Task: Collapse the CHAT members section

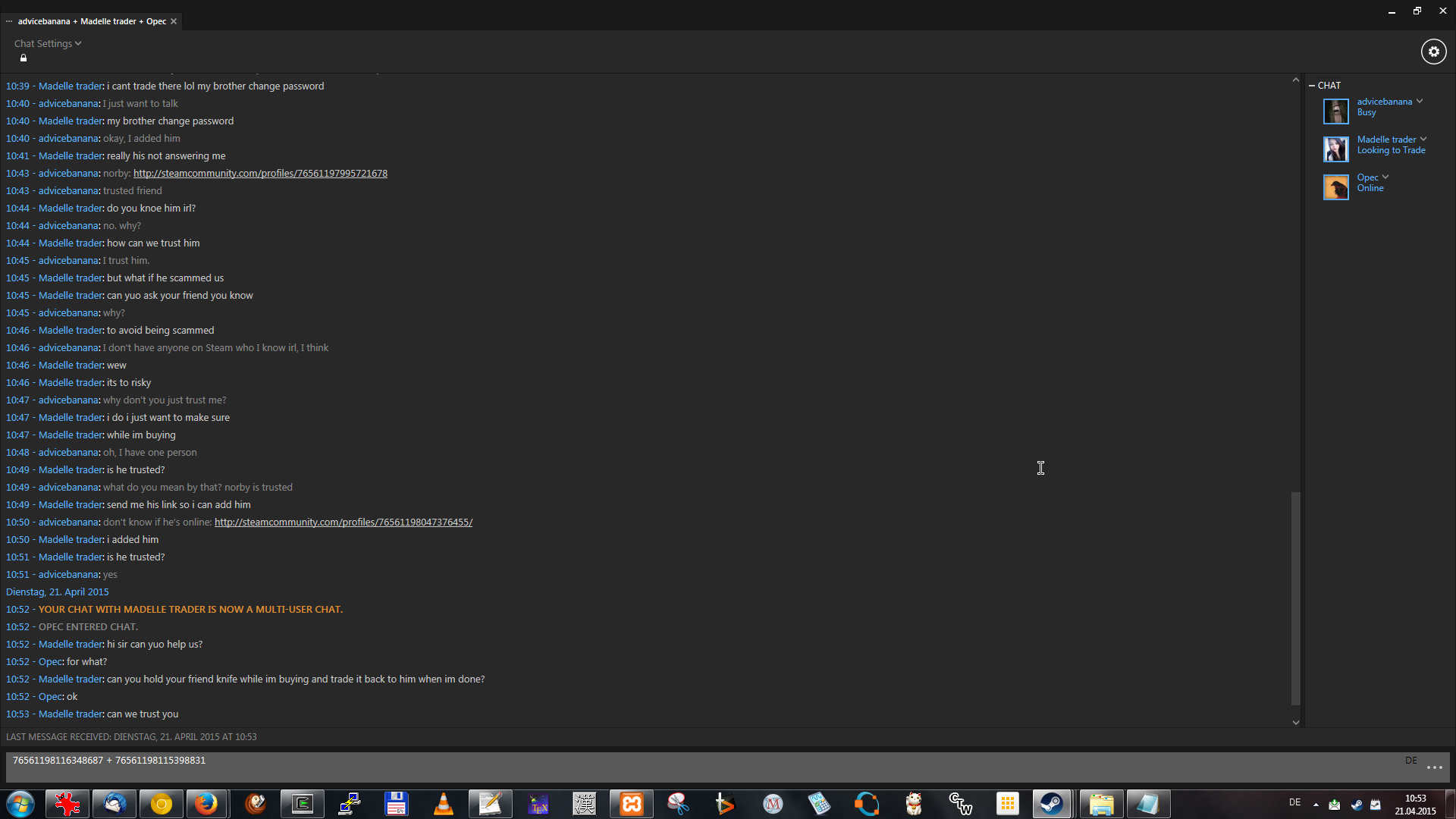Action: tap(1312, 86)
